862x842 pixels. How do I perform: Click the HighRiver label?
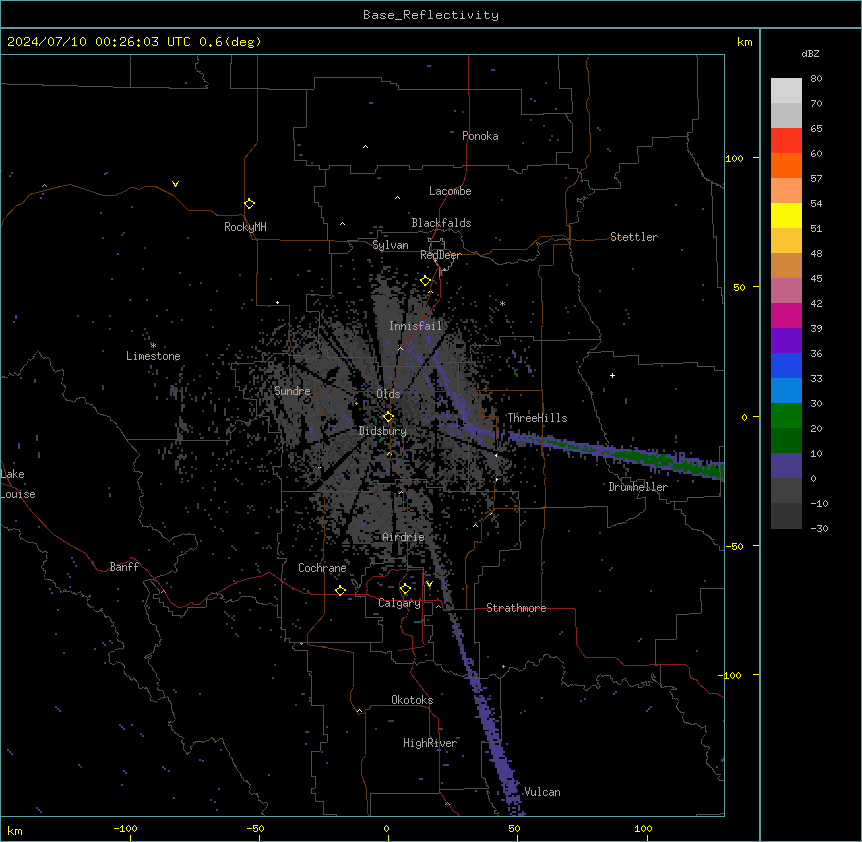click(430, 743)
